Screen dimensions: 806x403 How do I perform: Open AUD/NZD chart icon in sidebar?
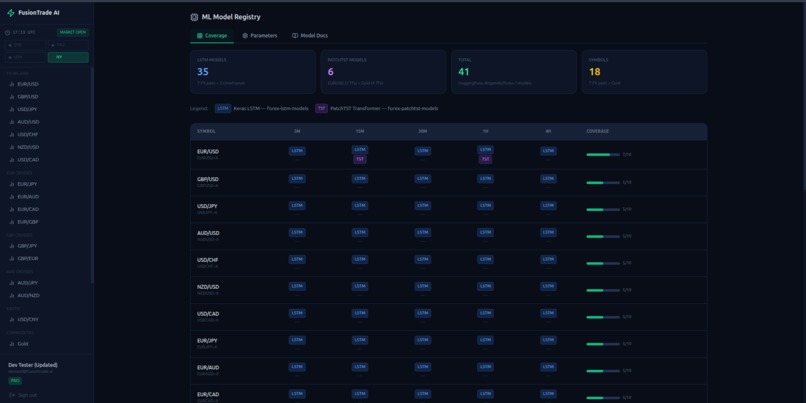pyautogui.click(x=12, y=295)
